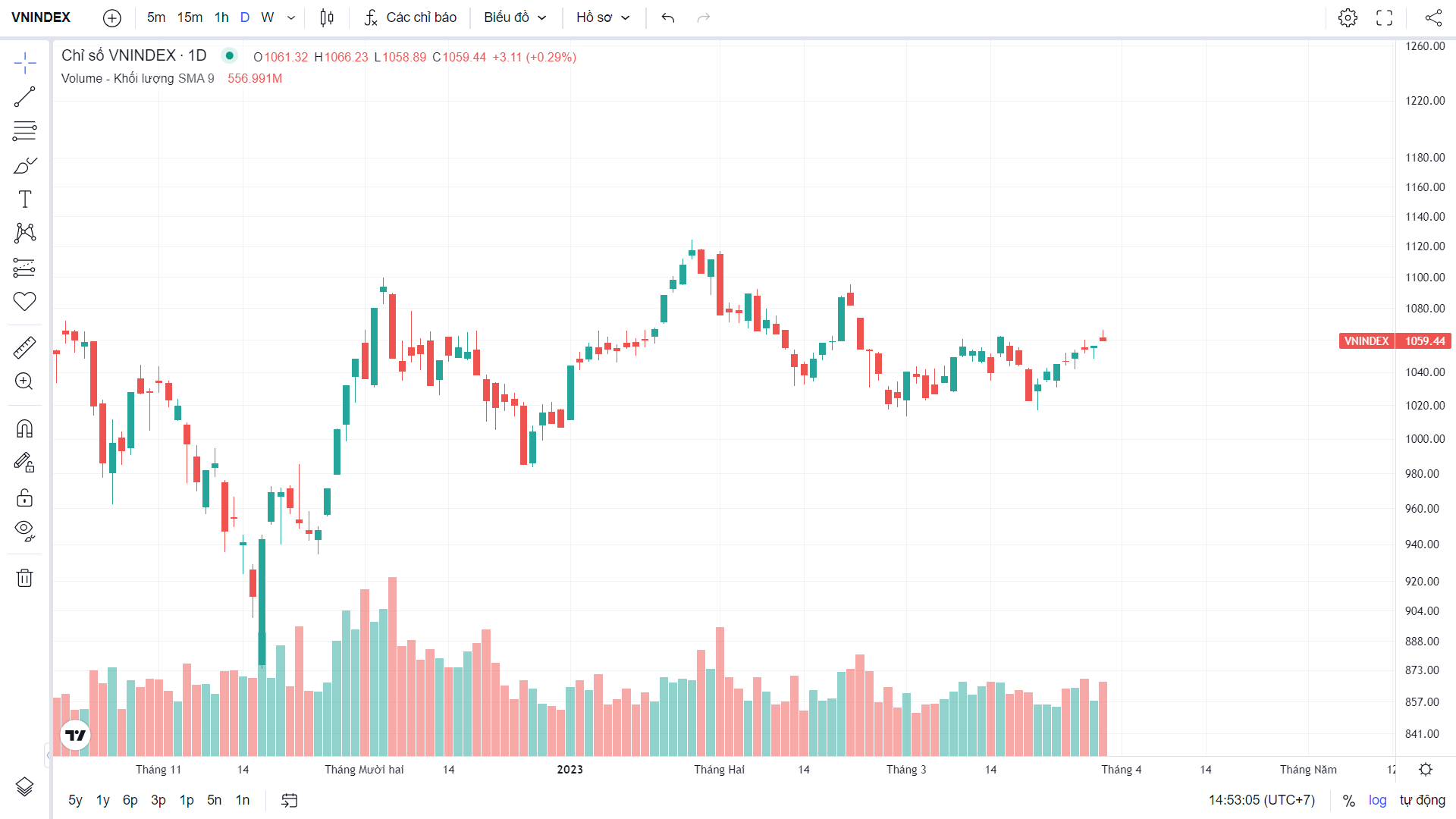Hide all drawings with eye icon
The height and width of the screenshot is (819, 1456).
24,530
